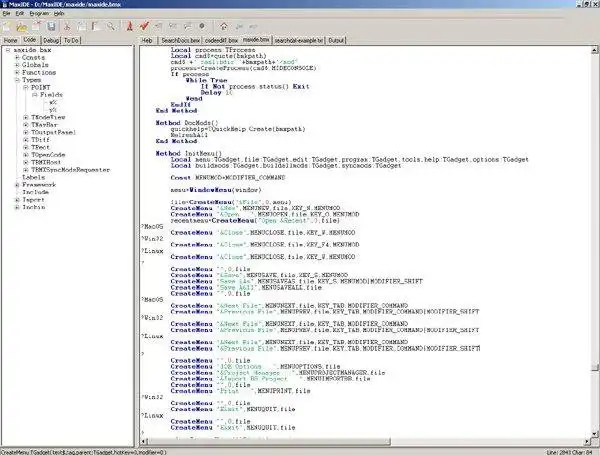
Task: Open the Edit menu
Action: click(20, 13)
